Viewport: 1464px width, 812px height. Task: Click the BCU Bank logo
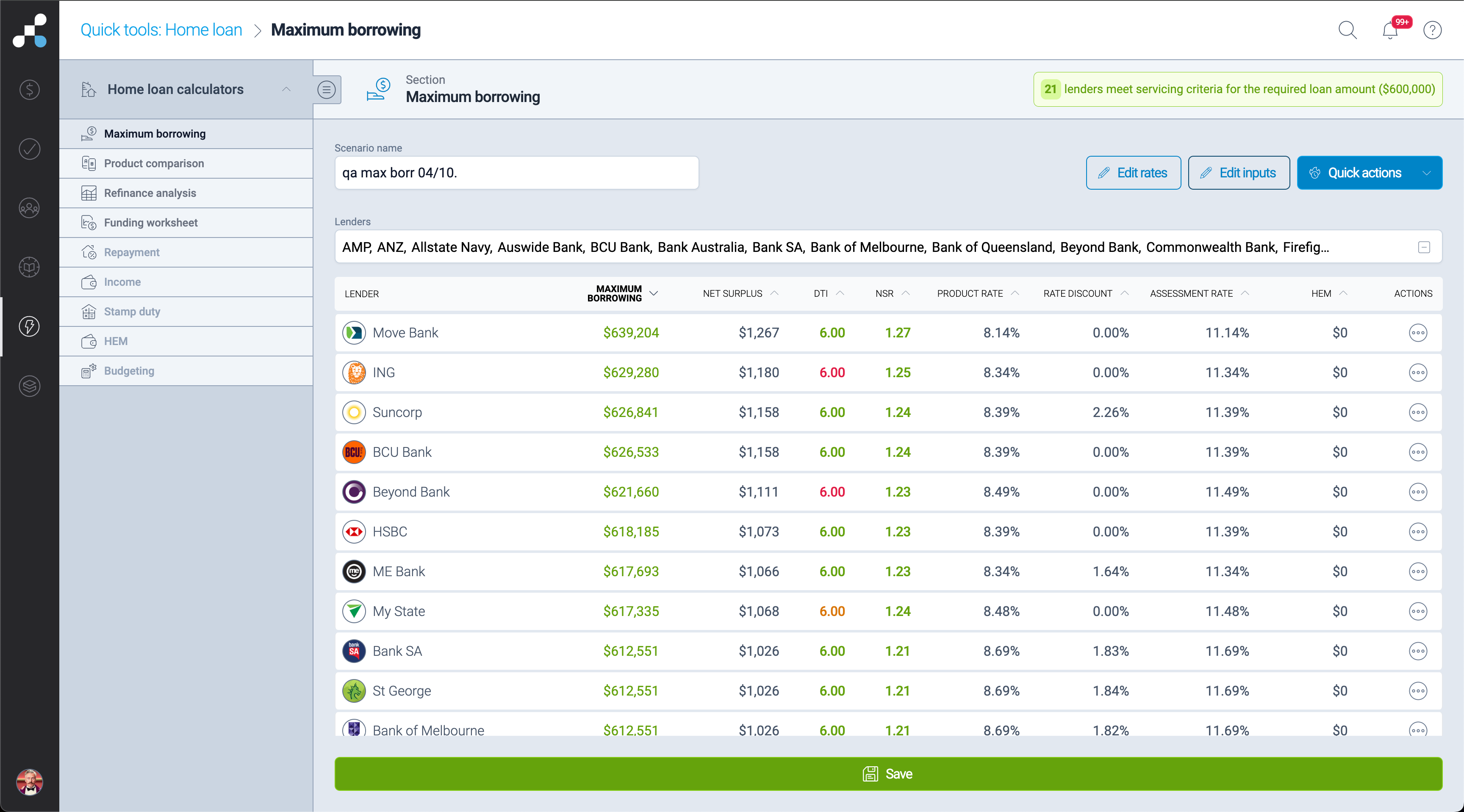coord(354,452)
